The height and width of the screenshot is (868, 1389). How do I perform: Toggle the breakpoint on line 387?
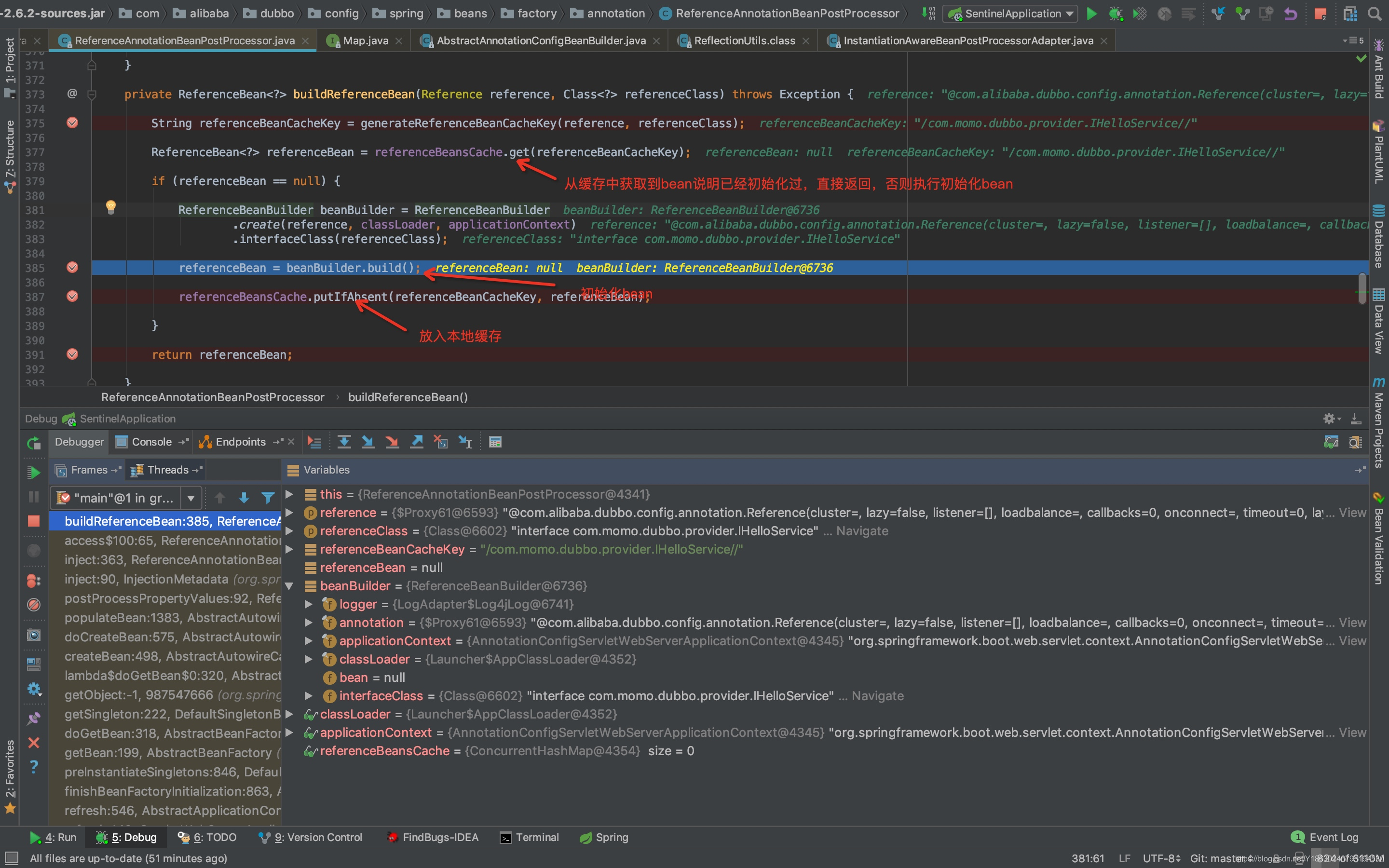(x=72, y=296)
